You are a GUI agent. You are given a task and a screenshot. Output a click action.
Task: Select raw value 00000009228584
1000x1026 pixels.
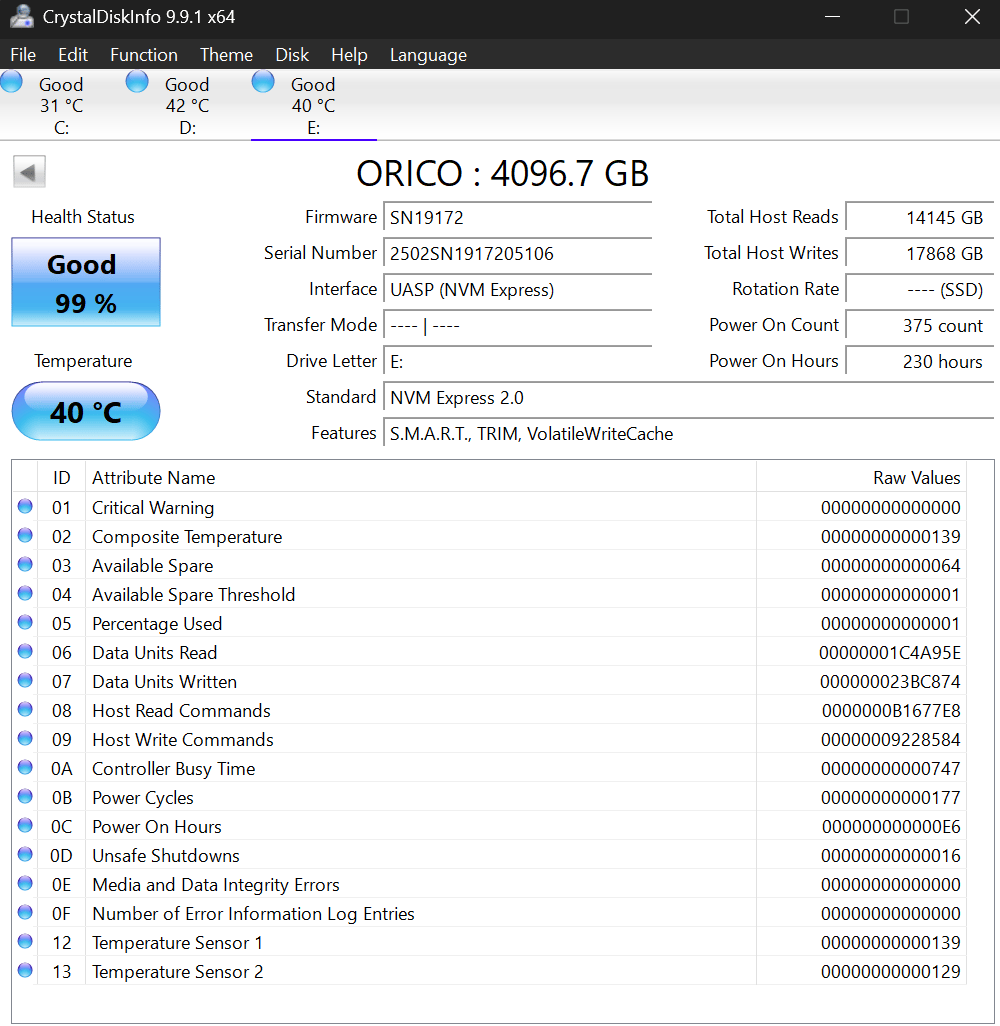pos(891,740)
